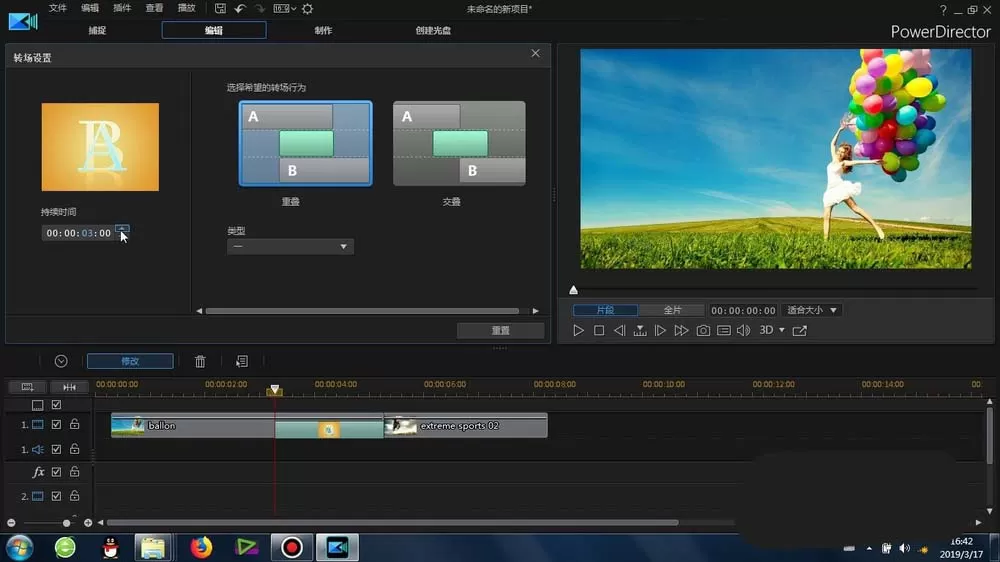Switch preview to 片段 clip mode
This screenshot has width=1000, height=562.
point(605,310)
